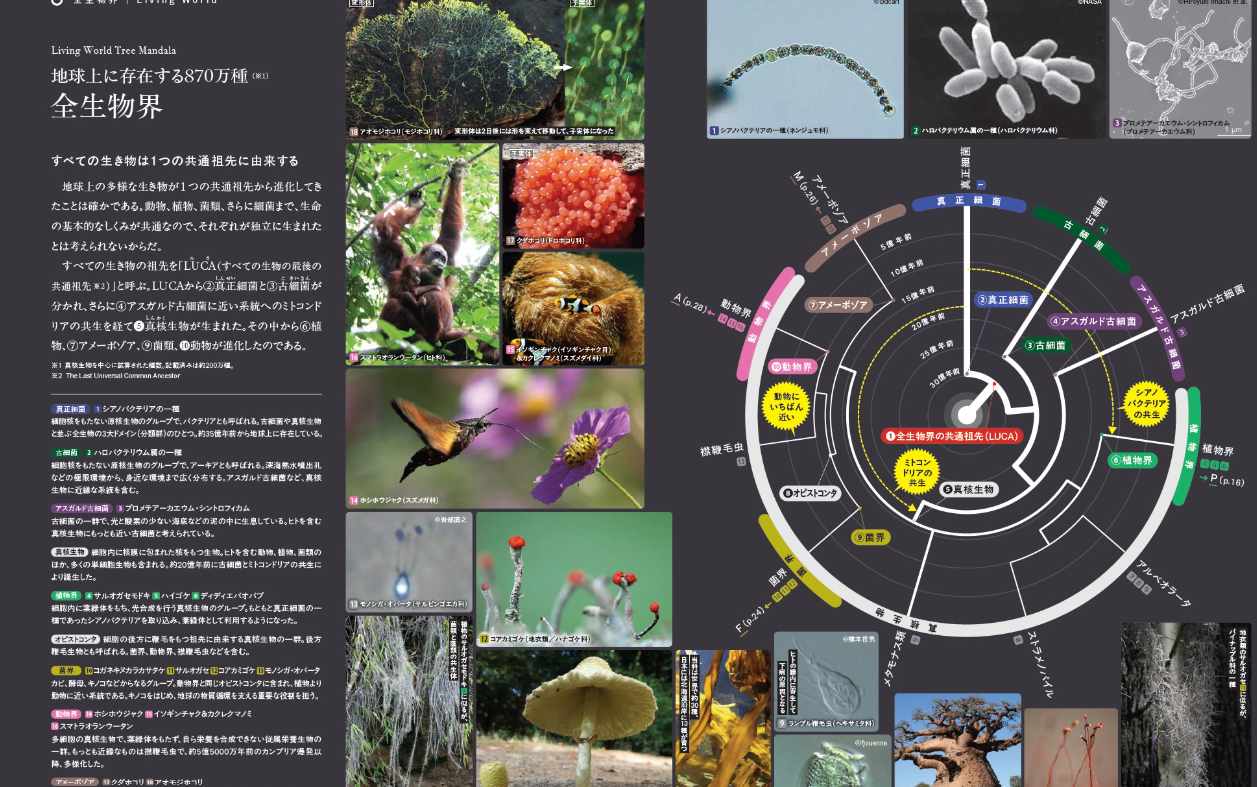Select the モノシガ・オバータ microscope photo

point(409,562)
